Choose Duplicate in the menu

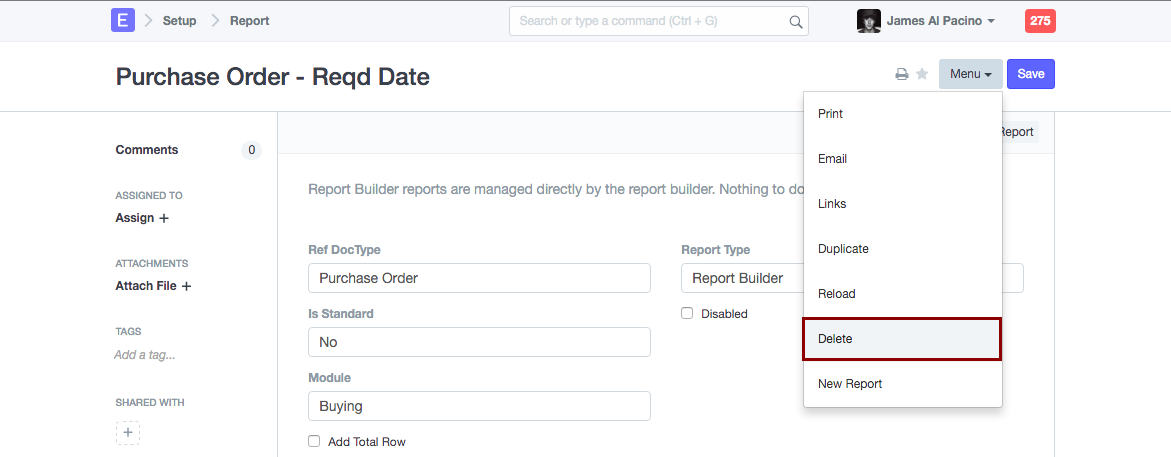click(843, 249)
